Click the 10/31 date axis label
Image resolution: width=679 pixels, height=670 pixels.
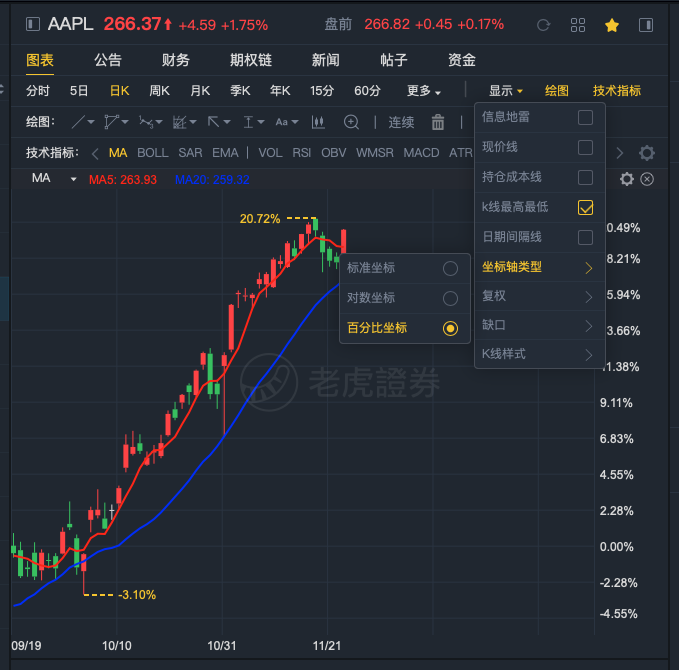click(222, 646)
